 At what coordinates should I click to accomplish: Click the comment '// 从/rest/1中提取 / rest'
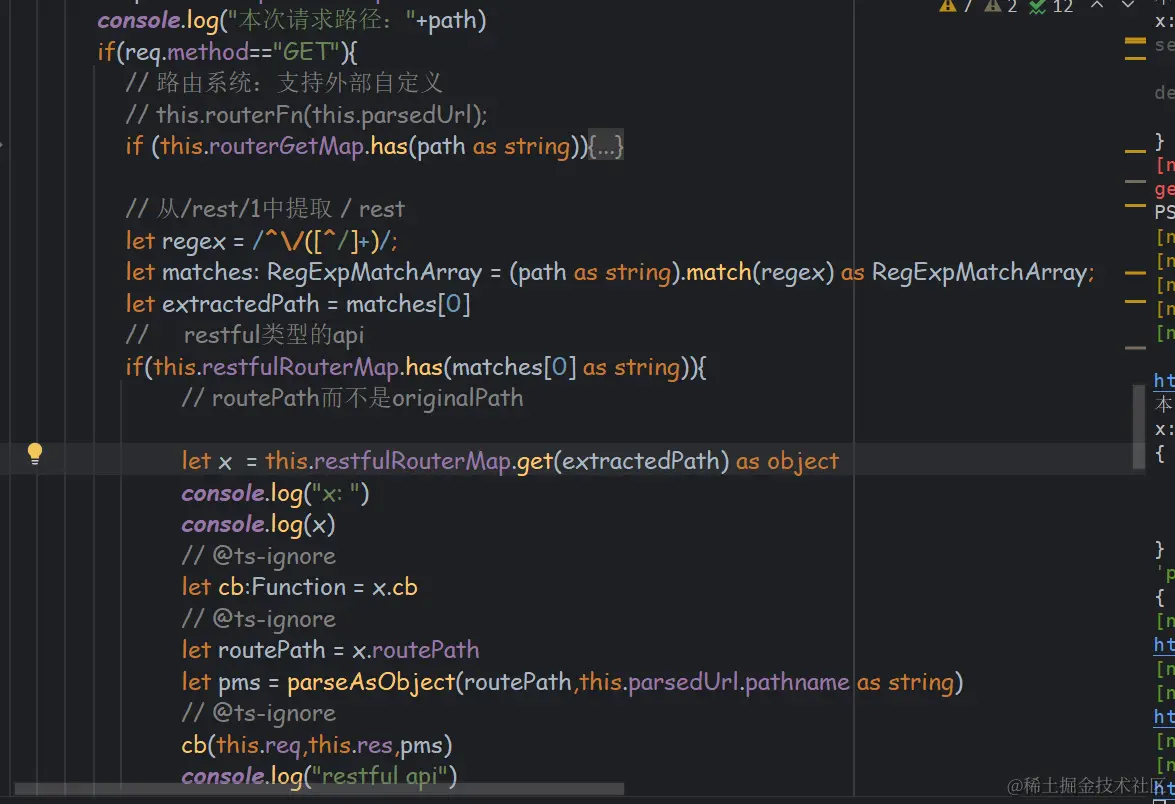point(265,208)
